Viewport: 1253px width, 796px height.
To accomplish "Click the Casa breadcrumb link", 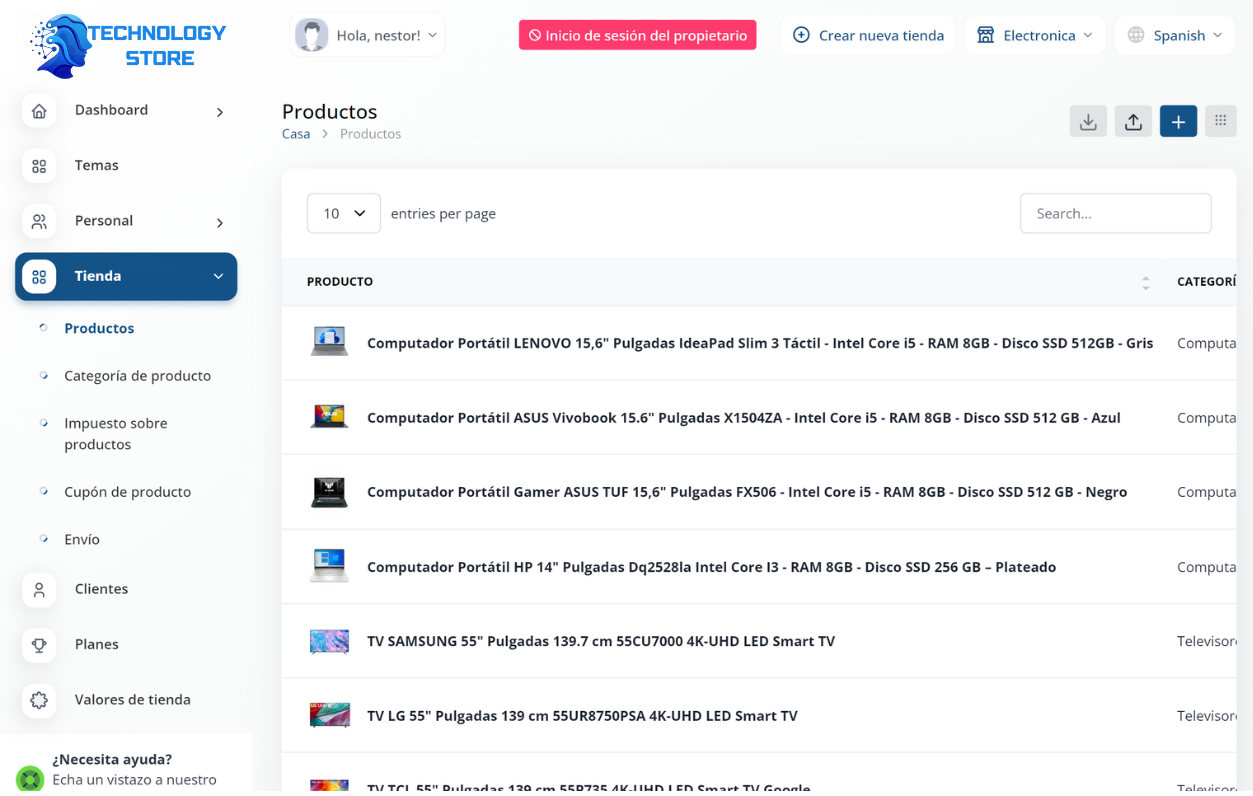I will (x=296, y=134).
